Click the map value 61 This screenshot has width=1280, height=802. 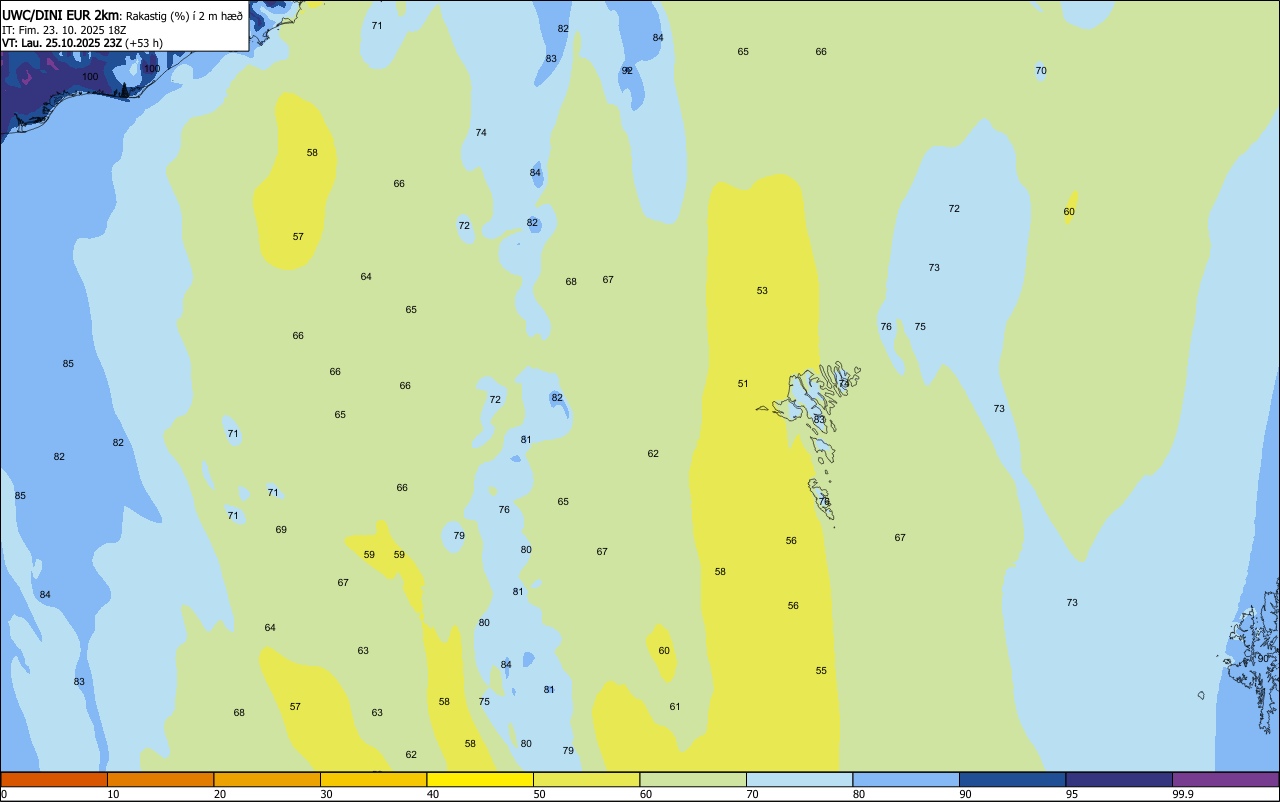[x=675, y=707]
